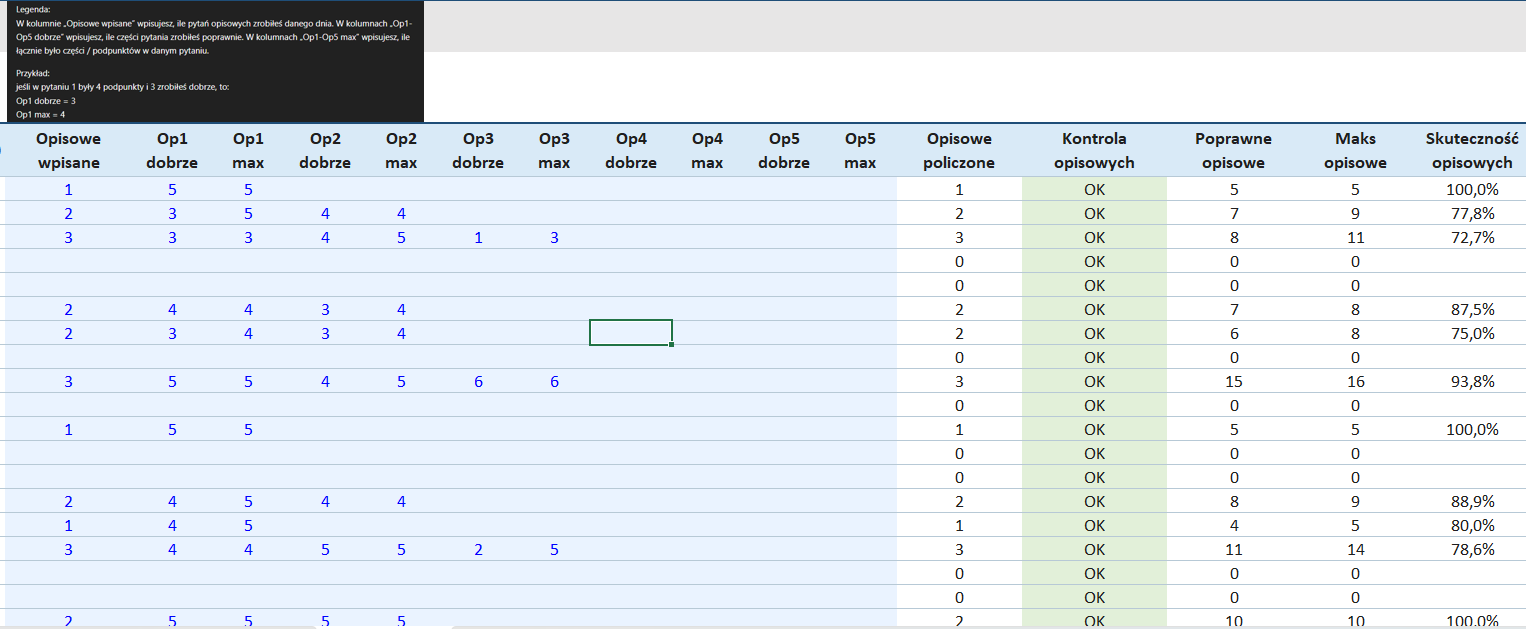Select the 'Op4 max' column header

pos(707,150)
